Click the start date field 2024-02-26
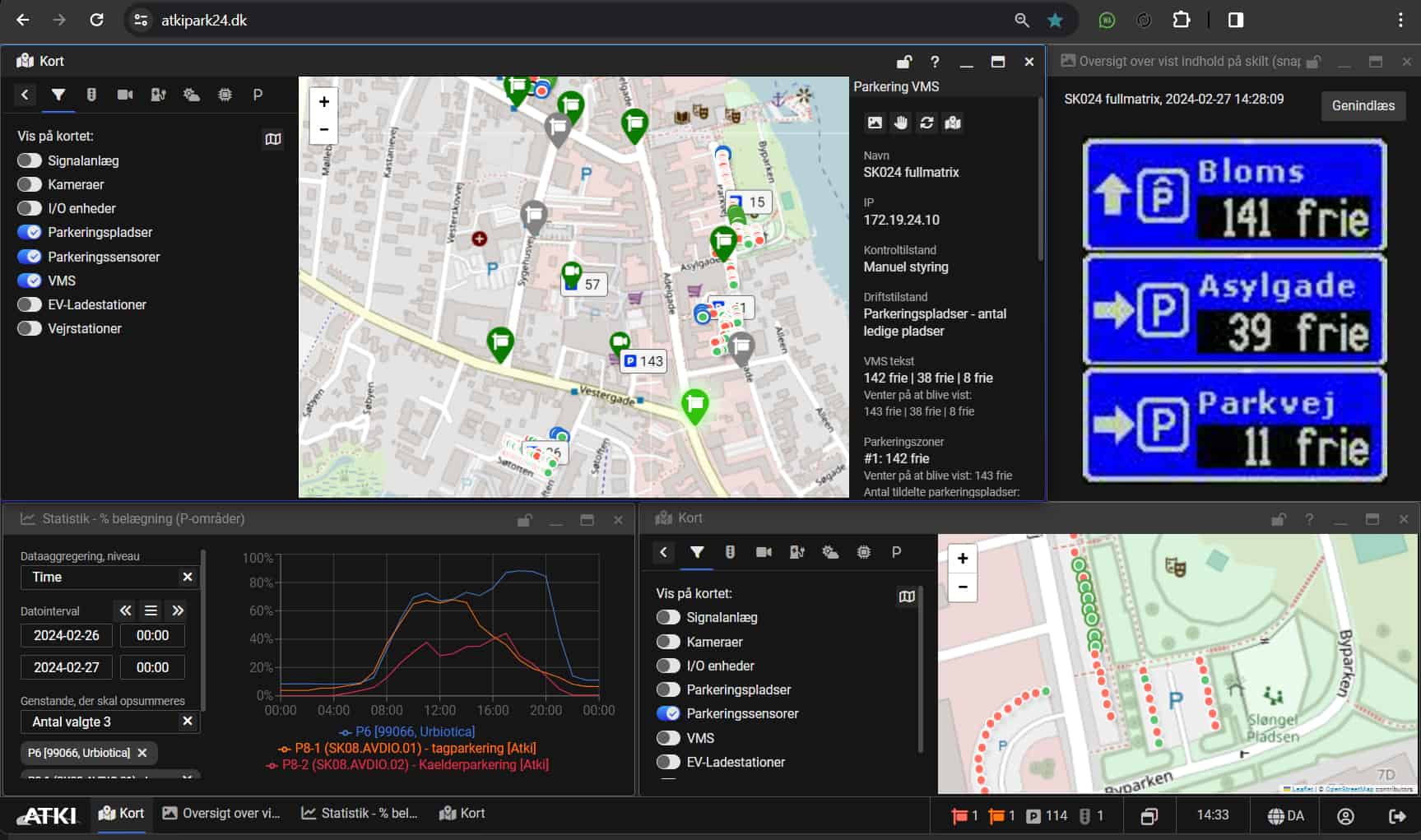This screenshot has width=1421, height=840. pos(67,635)
